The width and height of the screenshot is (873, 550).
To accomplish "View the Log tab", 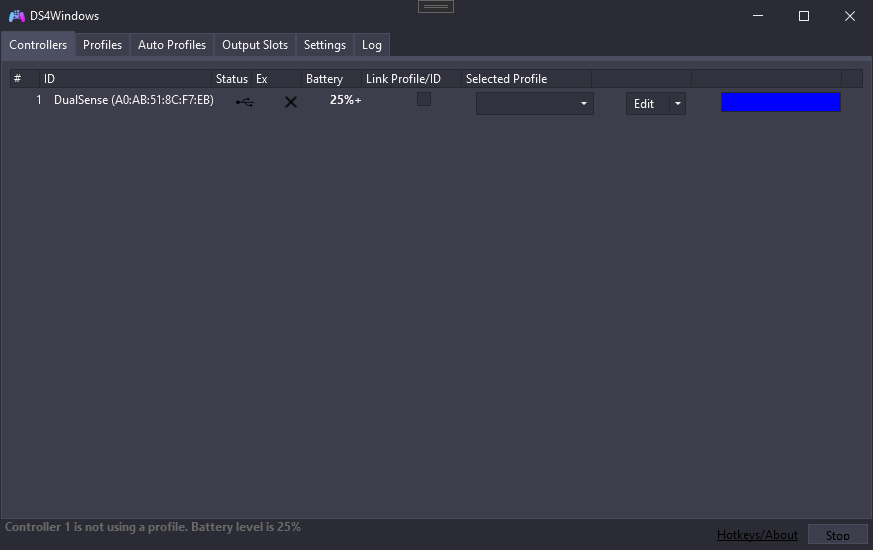I will click(x=371, y=45).
